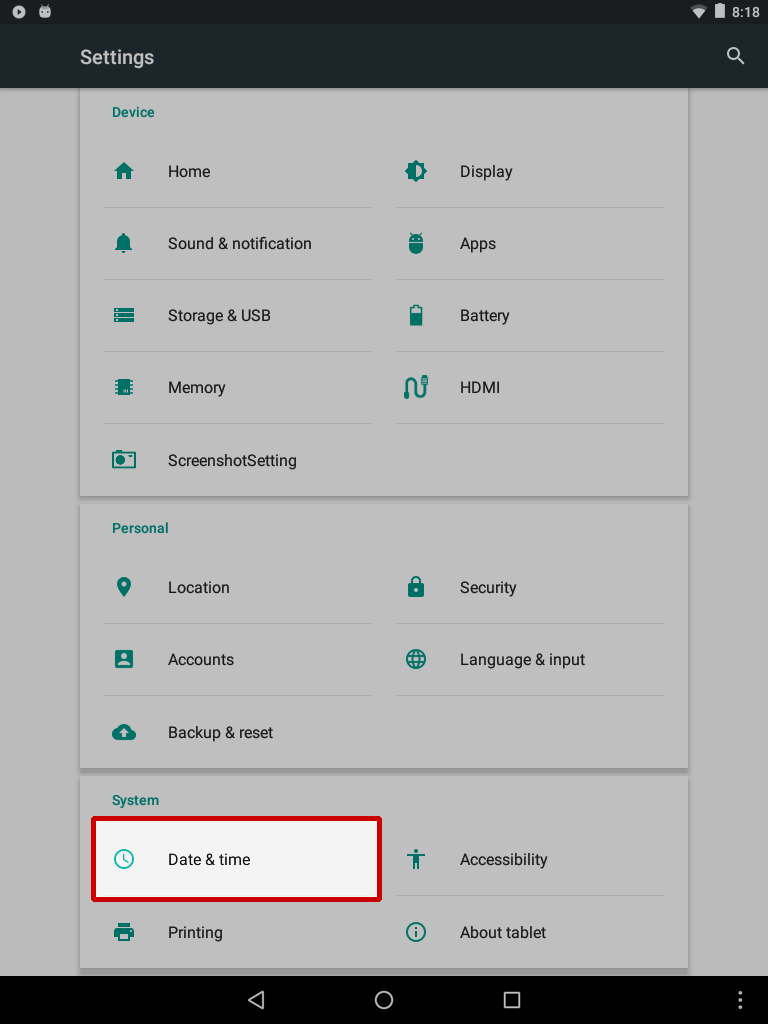Tap the HDMI cable icon

[415, 387]
